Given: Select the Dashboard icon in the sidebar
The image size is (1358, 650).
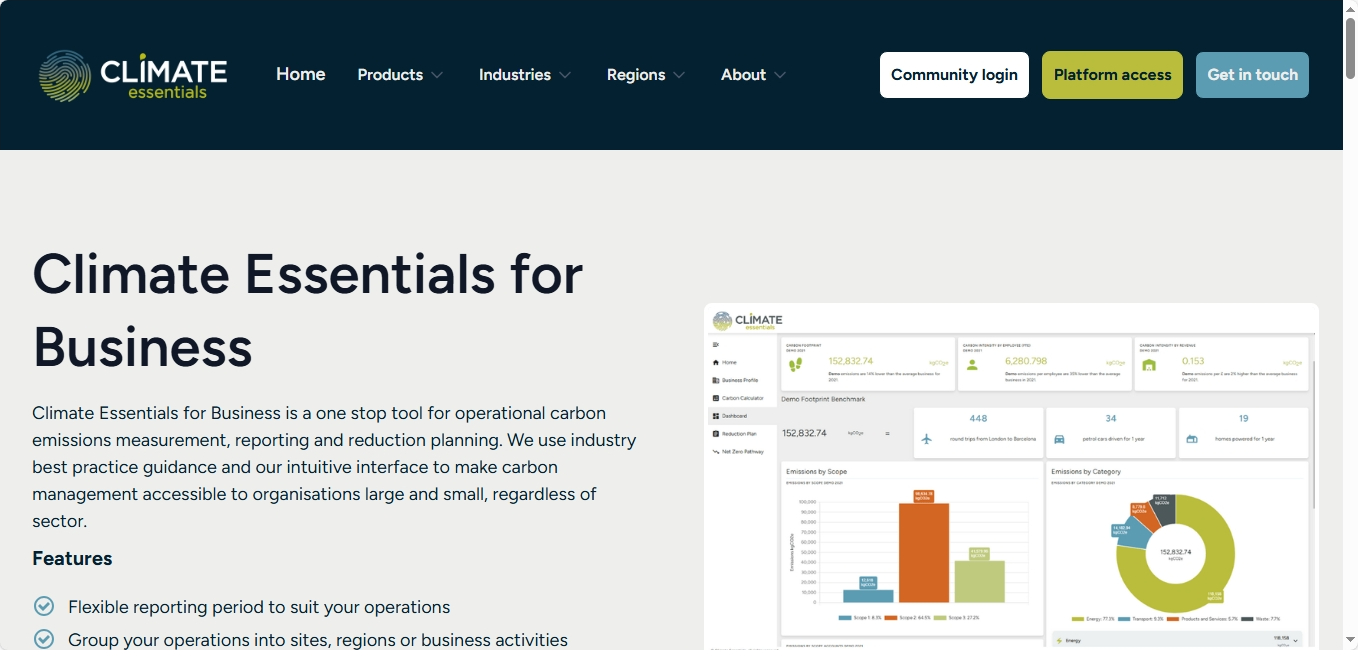Looking at the screenshot, I should coord(733,415).
